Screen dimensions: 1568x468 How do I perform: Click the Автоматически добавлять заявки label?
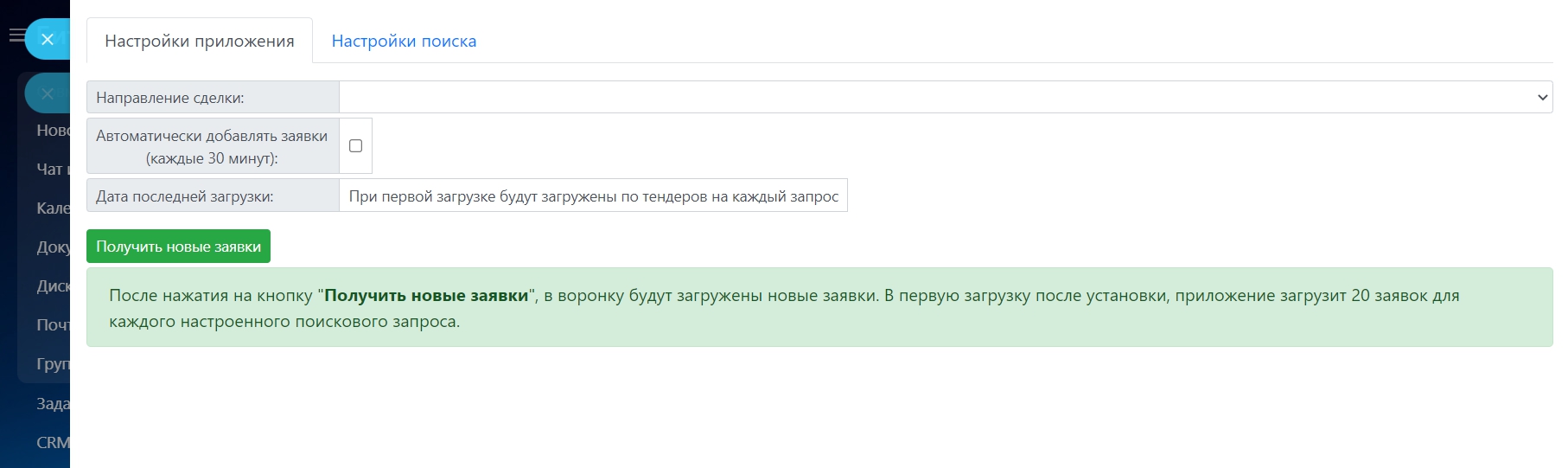click(212, 146)
